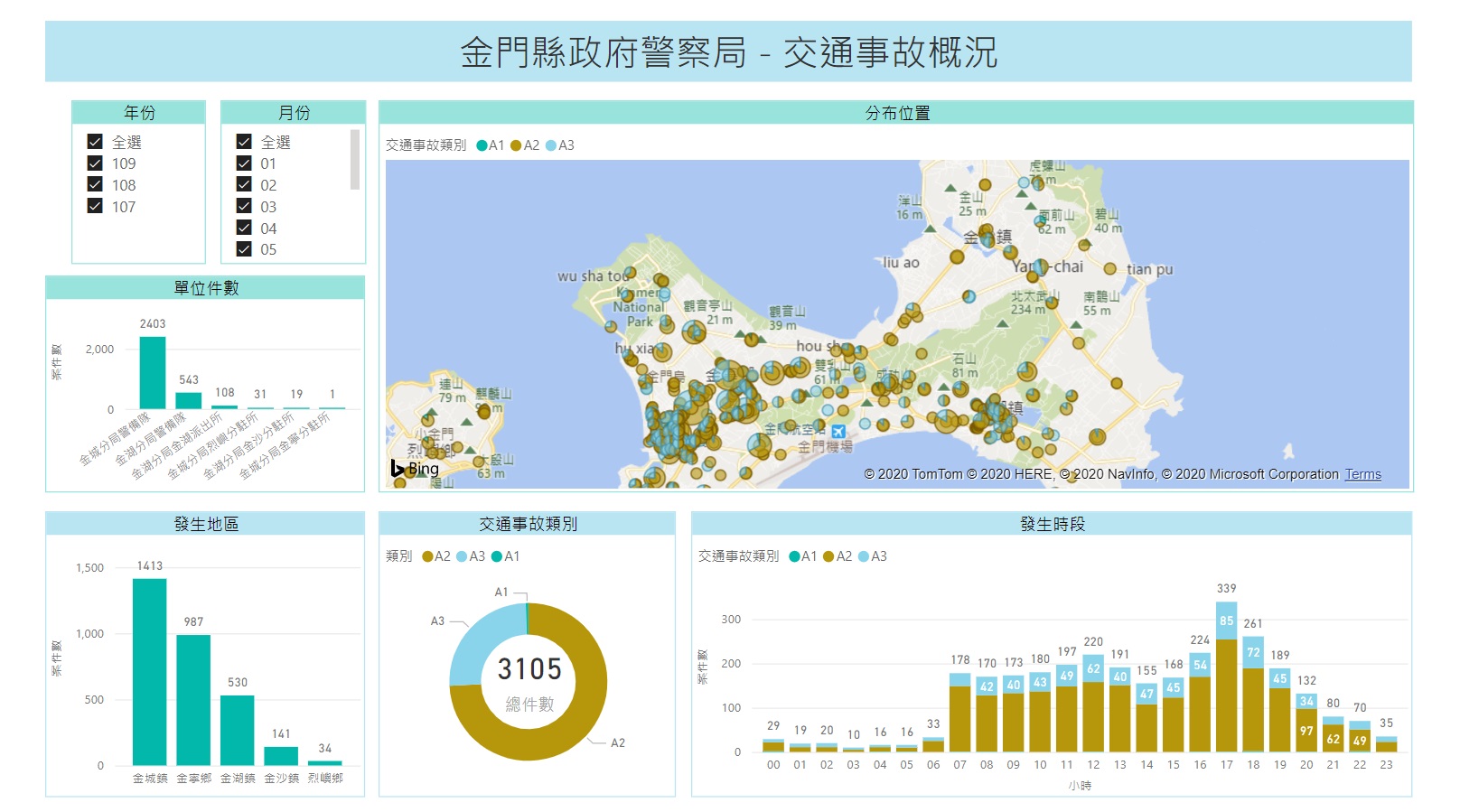Screen dimensions: 1460x812
Task: Click the 339 data label above hour 17
Action: click(1227, 588)
